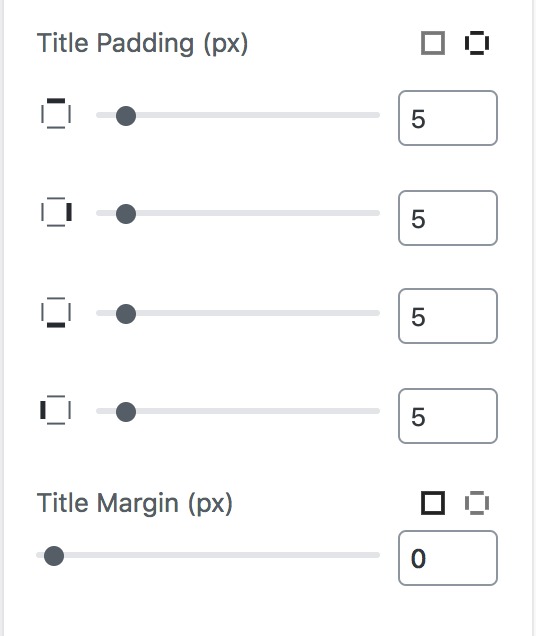
Task: Click the right padding slider handle
Action: pos(126,214)
